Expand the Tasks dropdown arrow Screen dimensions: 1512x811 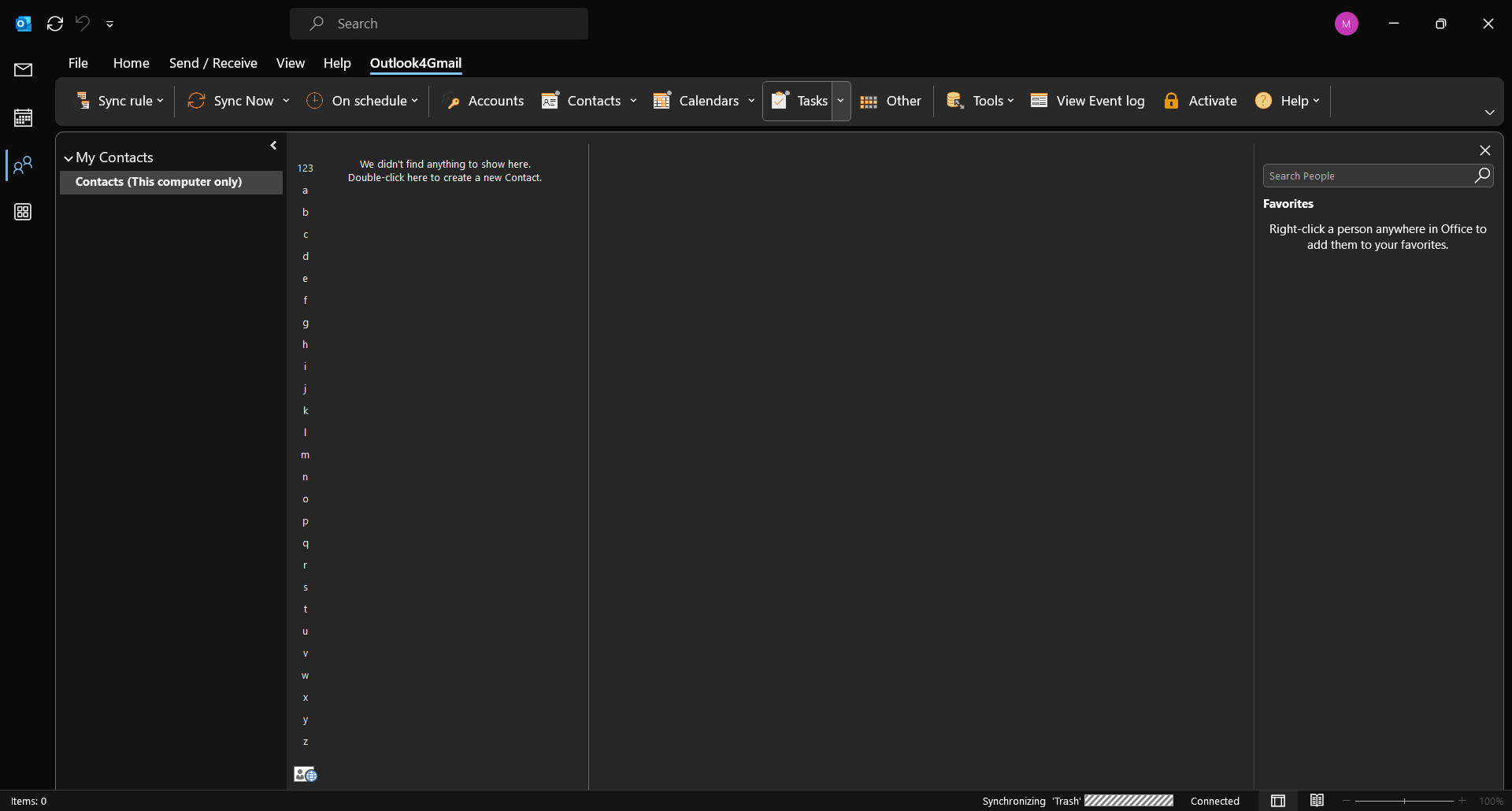click(841, 101)
